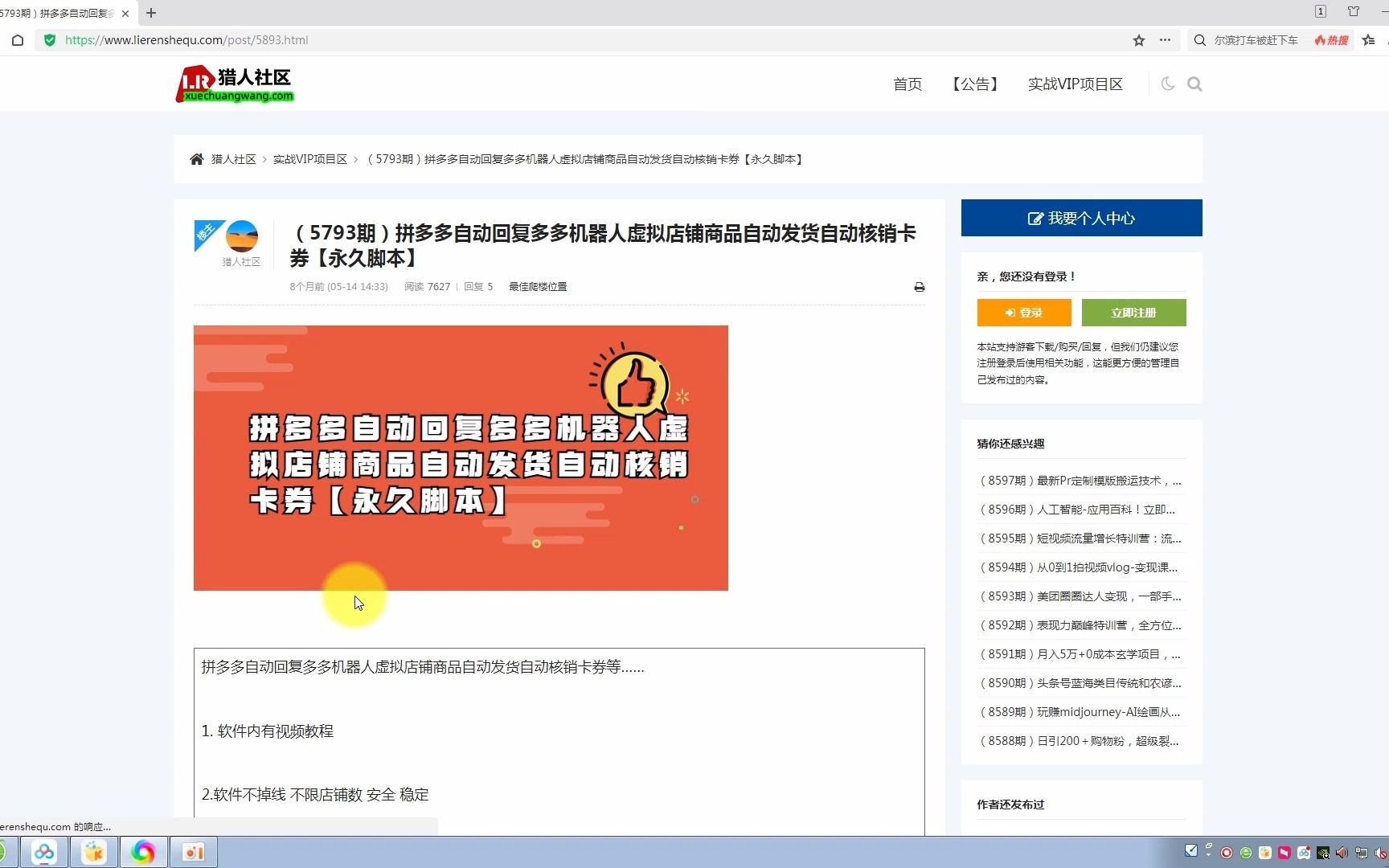Click the tray volume speaker icon
Viewport: 1389px width, 868px height.
point(1342,853)
